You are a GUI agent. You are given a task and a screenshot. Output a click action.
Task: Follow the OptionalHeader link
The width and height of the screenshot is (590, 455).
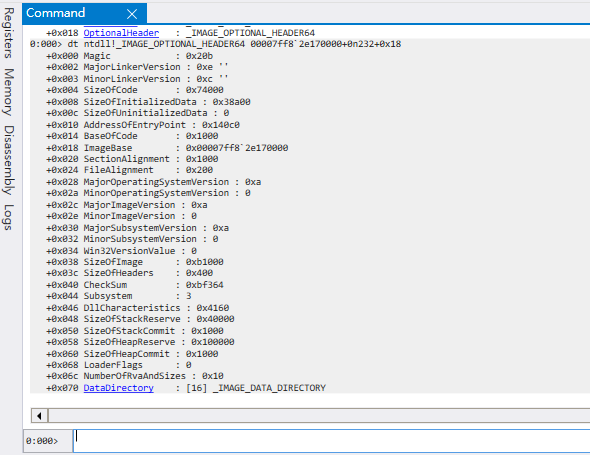(121, 33)
